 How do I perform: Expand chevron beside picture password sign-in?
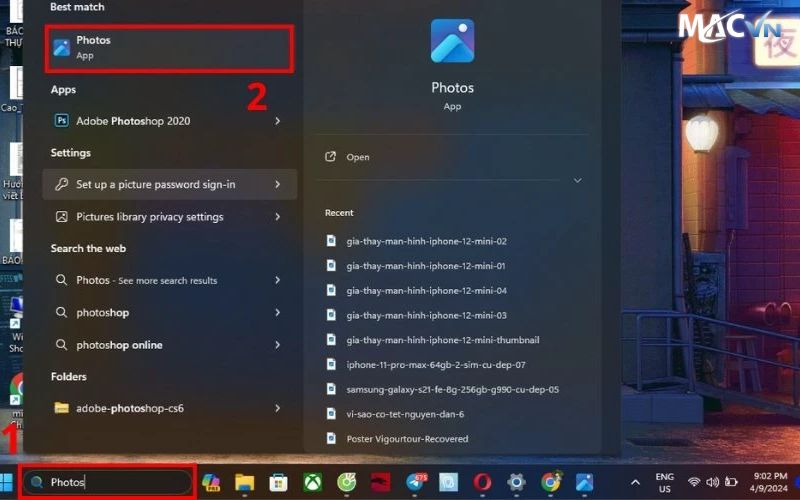(x=278, y=184)
